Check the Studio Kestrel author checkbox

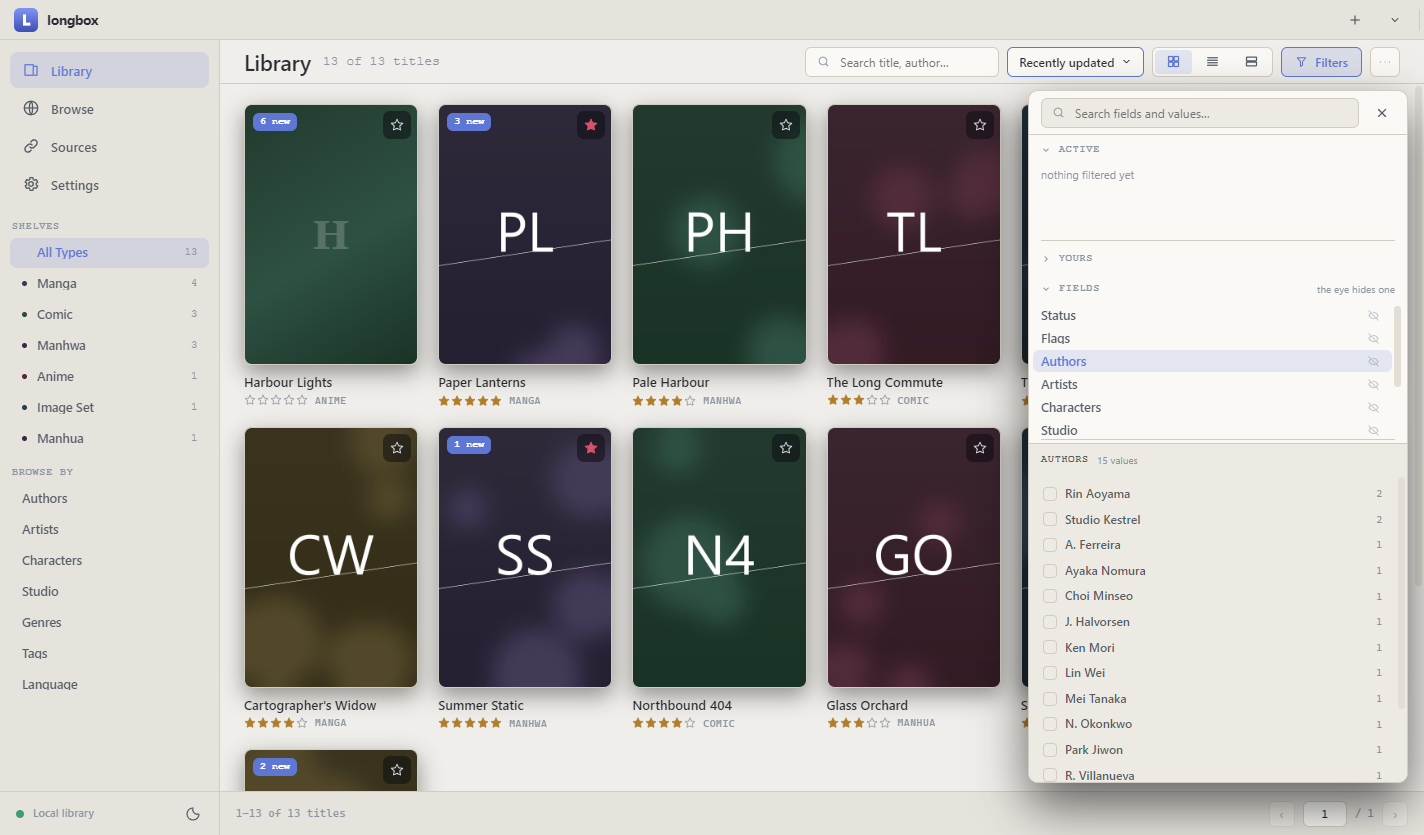[1050, 519]
